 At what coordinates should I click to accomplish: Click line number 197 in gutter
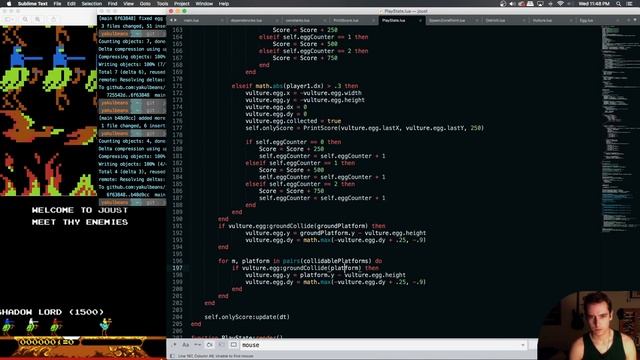177,268
